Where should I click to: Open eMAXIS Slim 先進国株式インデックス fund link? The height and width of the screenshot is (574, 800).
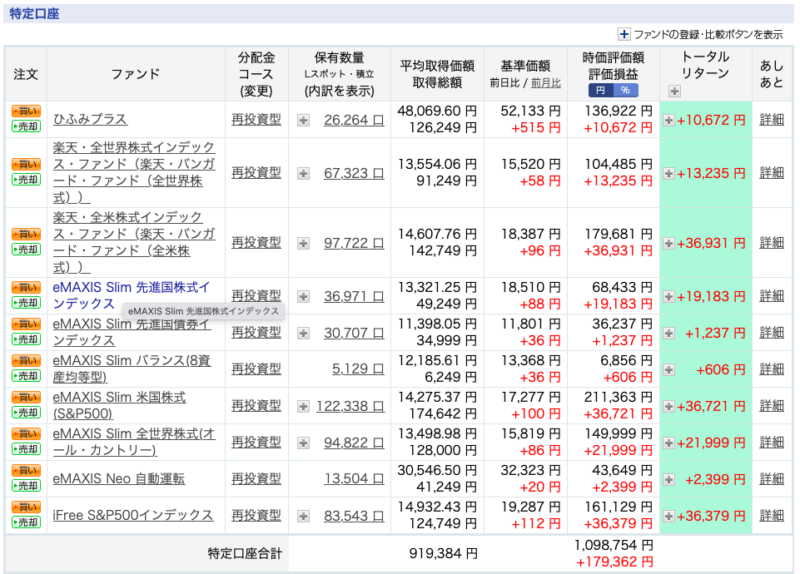click(x=131, y=295)
